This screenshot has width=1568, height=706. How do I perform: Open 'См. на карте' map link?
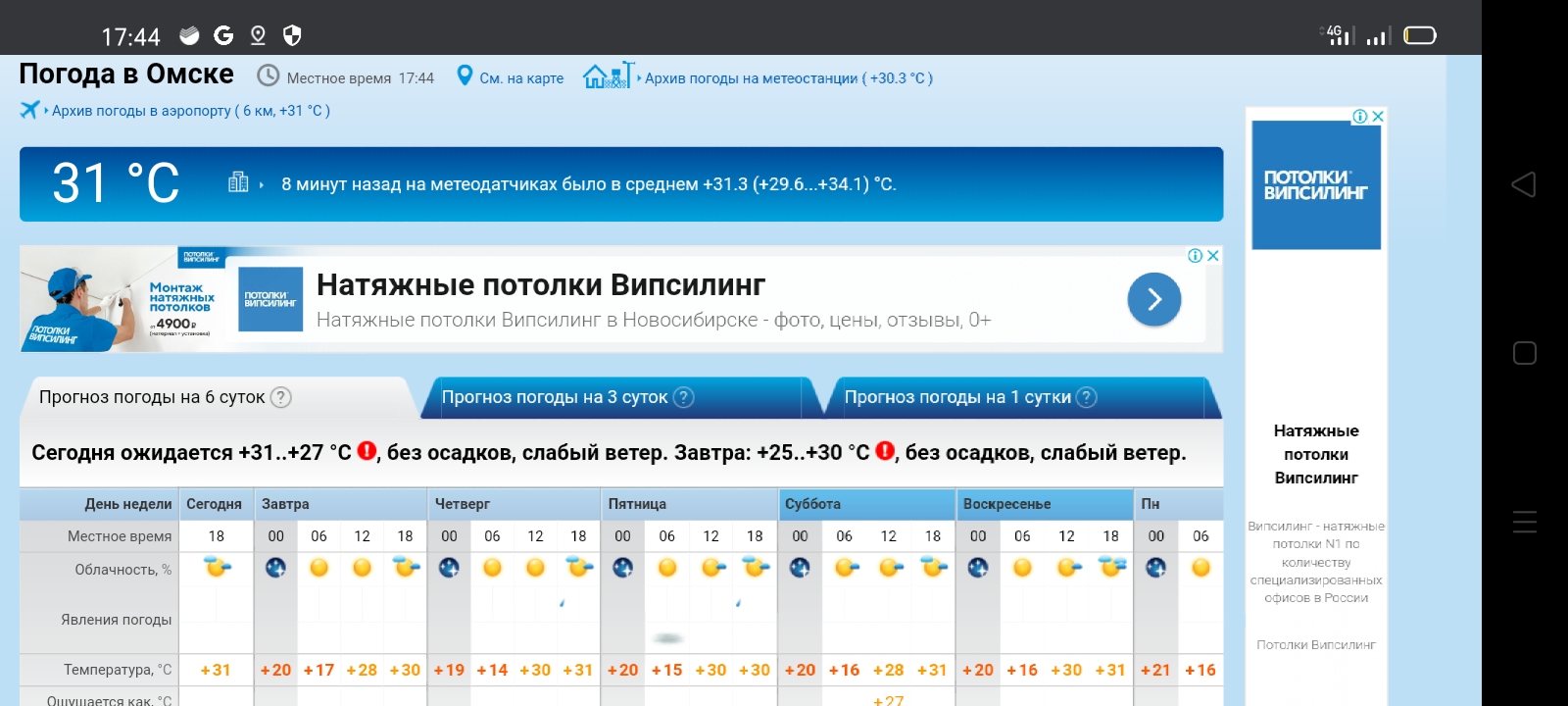(x=521, y=78)
